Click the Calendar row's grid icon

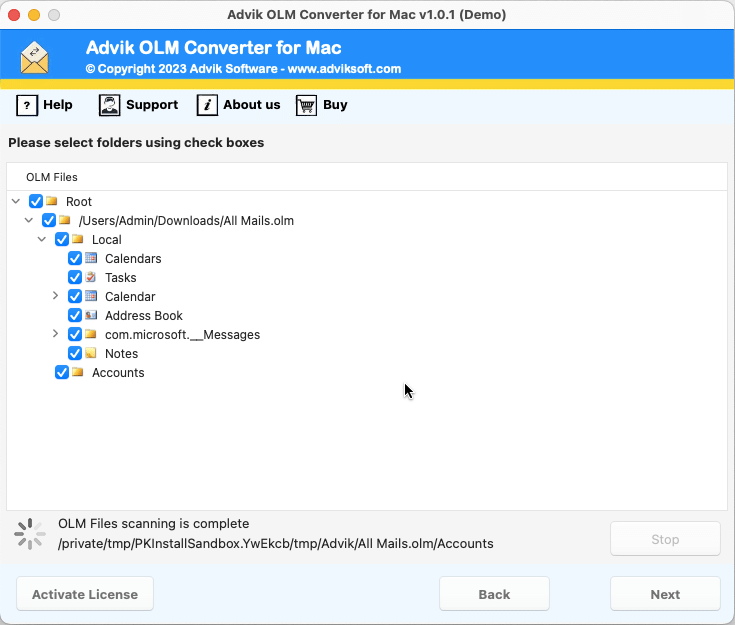91,296
